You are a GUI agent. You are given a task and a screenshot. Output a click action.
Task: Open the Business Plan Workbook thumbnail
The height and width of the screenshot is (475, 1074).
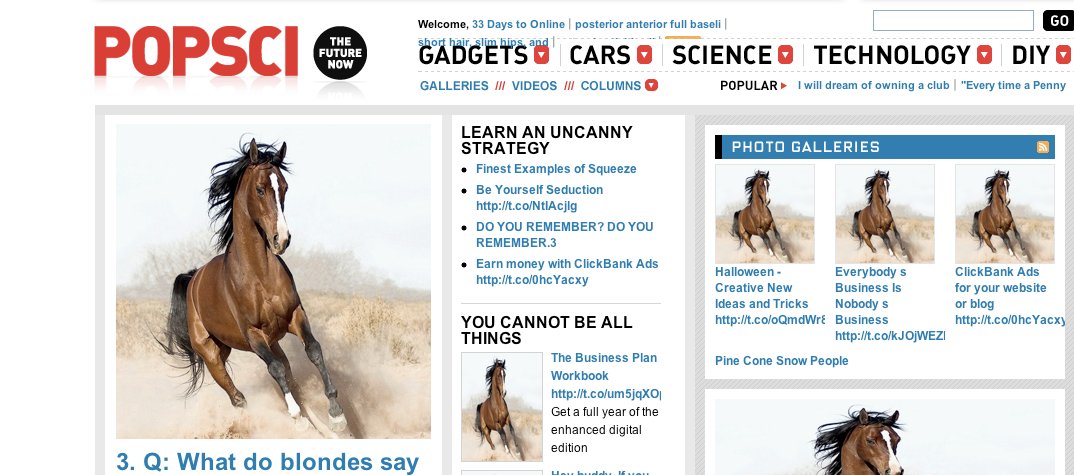tap(502, 406)
